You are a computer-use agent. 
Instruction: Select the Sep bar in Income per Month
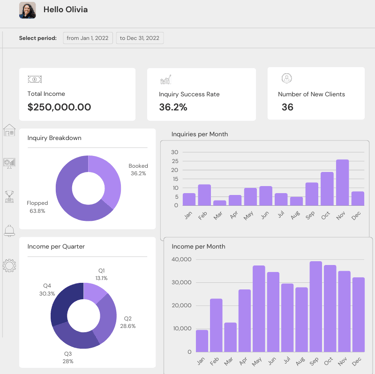click(x=316, y=307)
